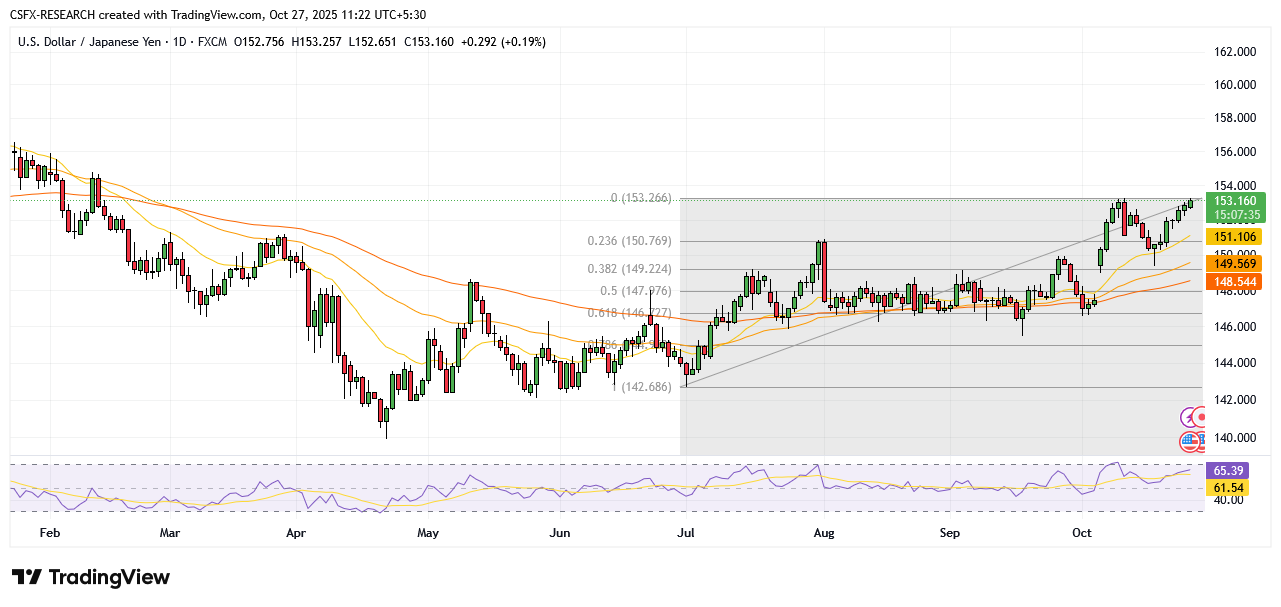Click the yellow RSI average 61.54 label
The height and width of the screenshot is (607, 1281).
click(1228, 486)
